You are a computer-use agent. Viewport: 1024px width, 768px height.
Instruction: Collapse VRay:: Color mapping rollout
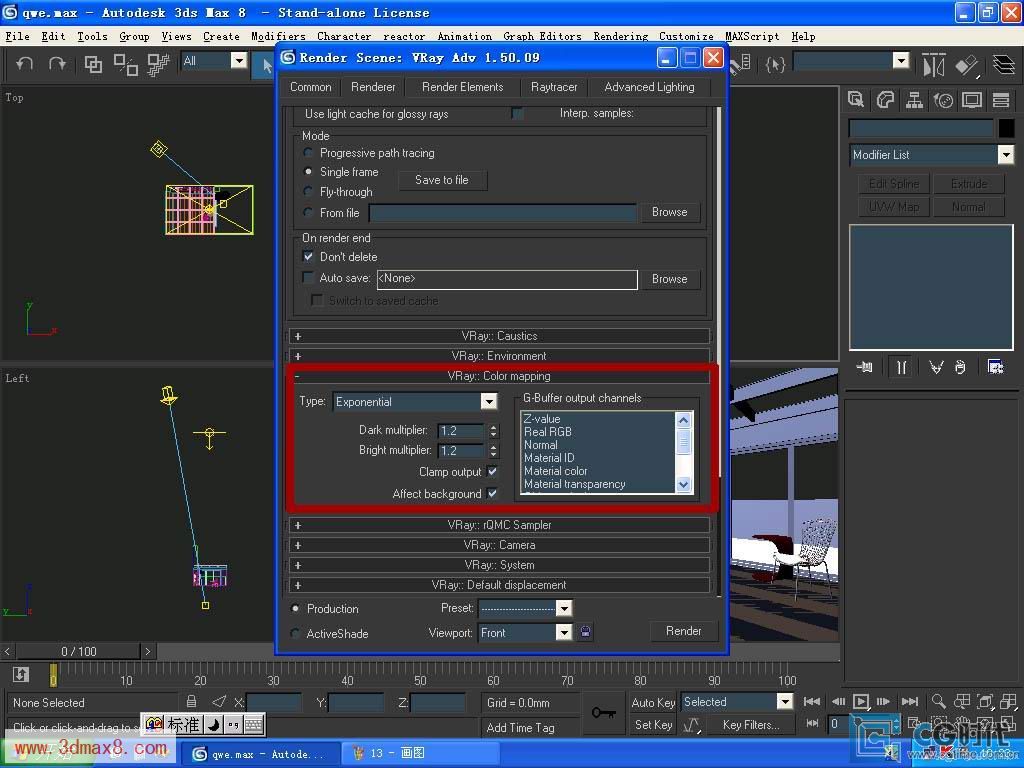click(x=500, y=376)
